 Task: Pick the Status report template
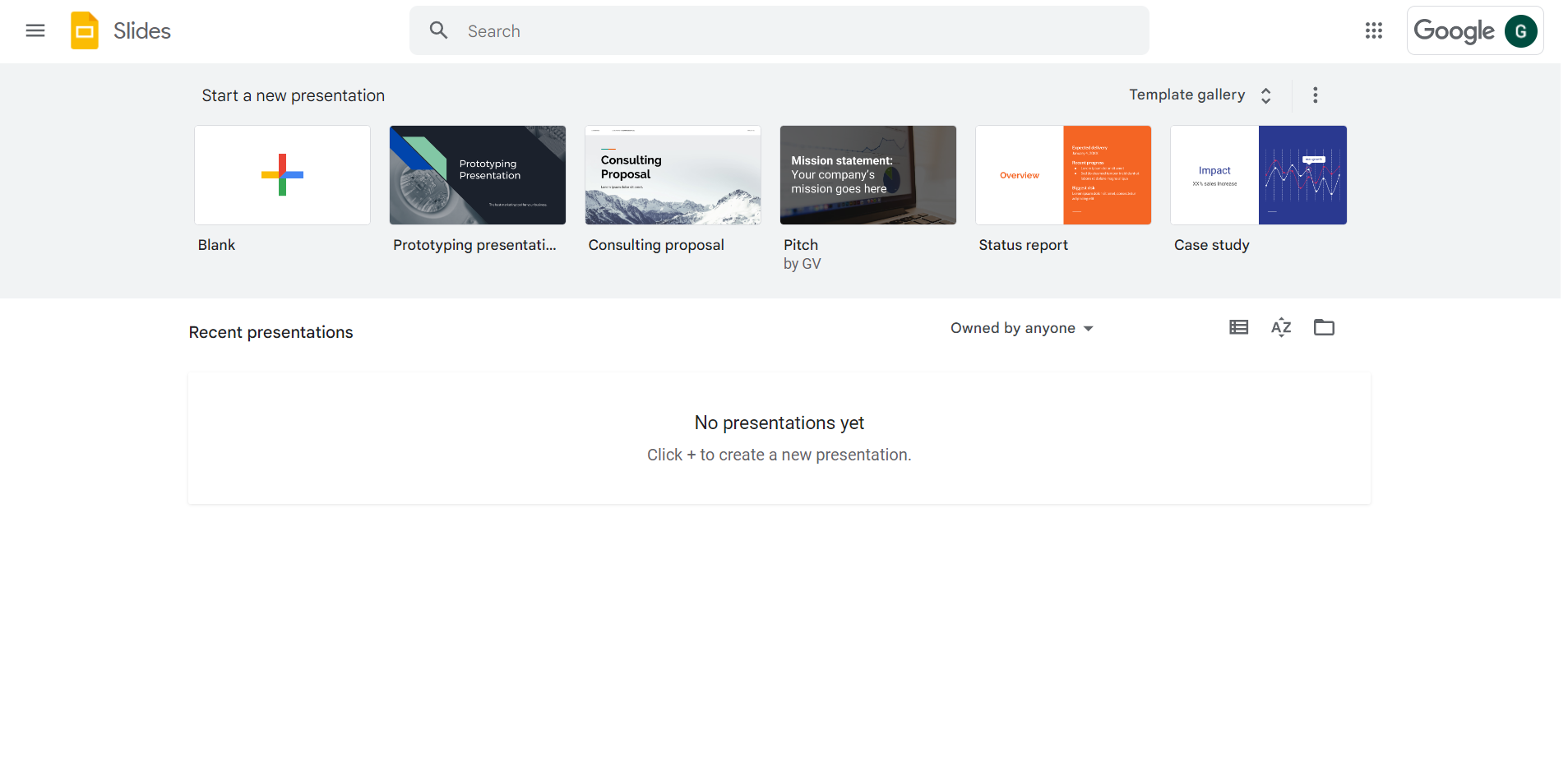(x=1063, y=175)
